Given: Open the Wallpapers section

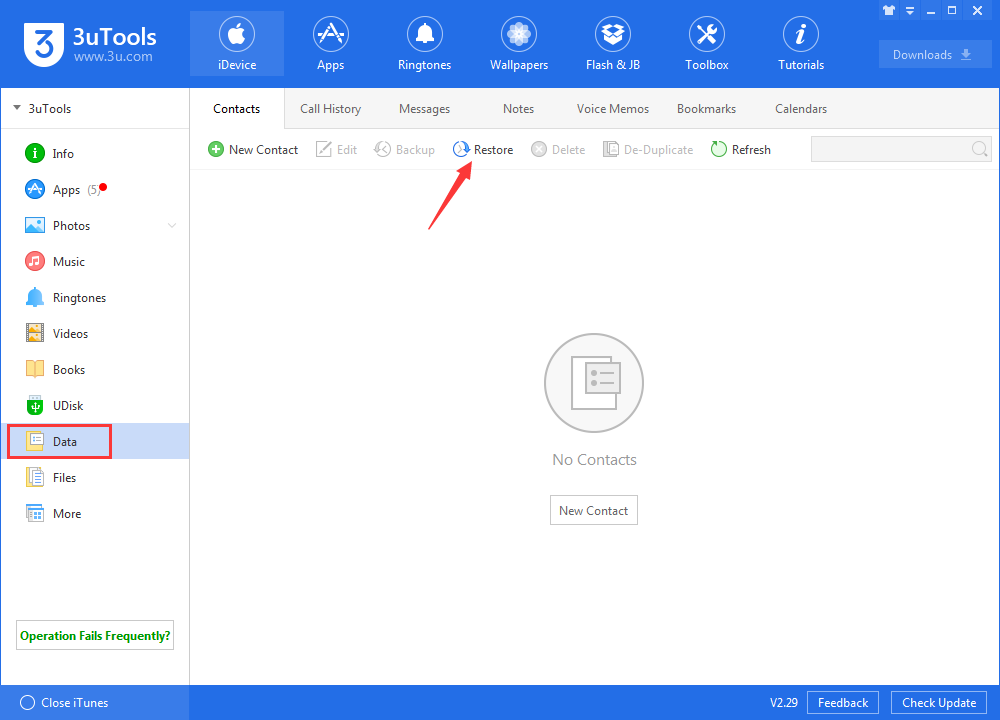Looking at the screenshot, I should pyautogui.click(x=518, y=43).
